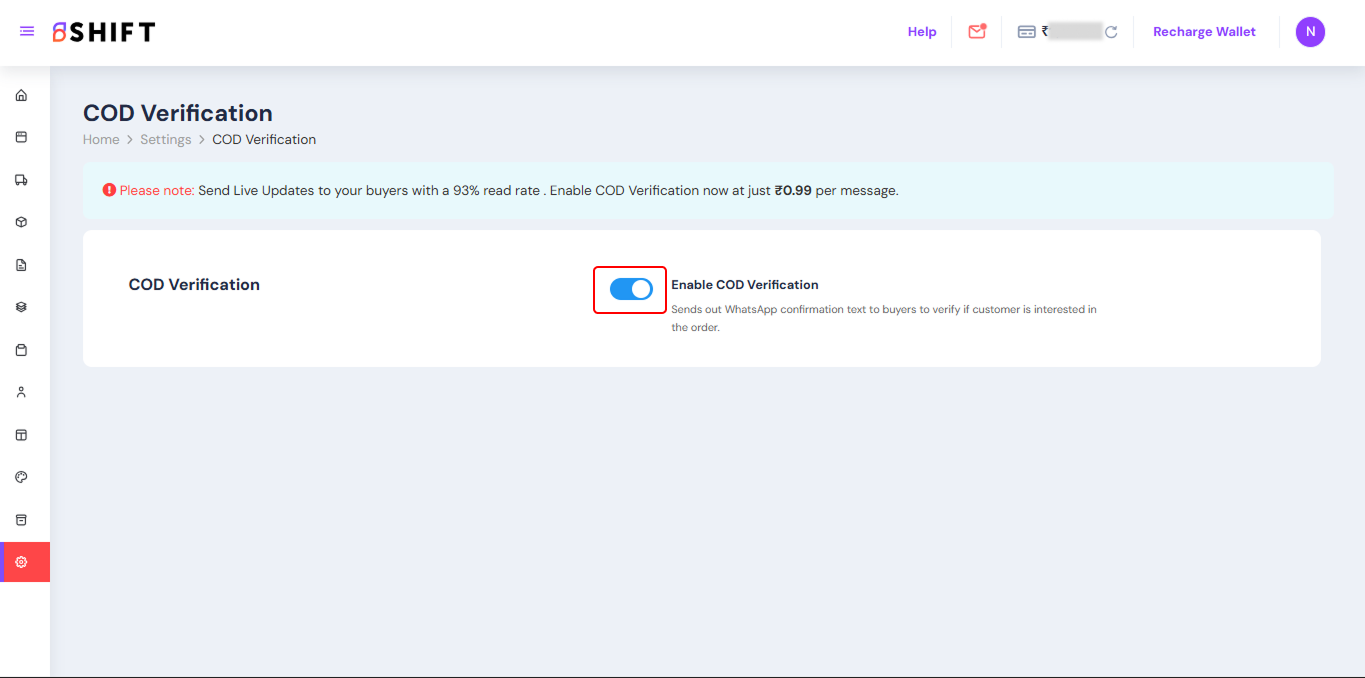Viewport: 1365px width, 678px height.
Task: Click the wallet card icon
Action: [x=1026, y=32]
